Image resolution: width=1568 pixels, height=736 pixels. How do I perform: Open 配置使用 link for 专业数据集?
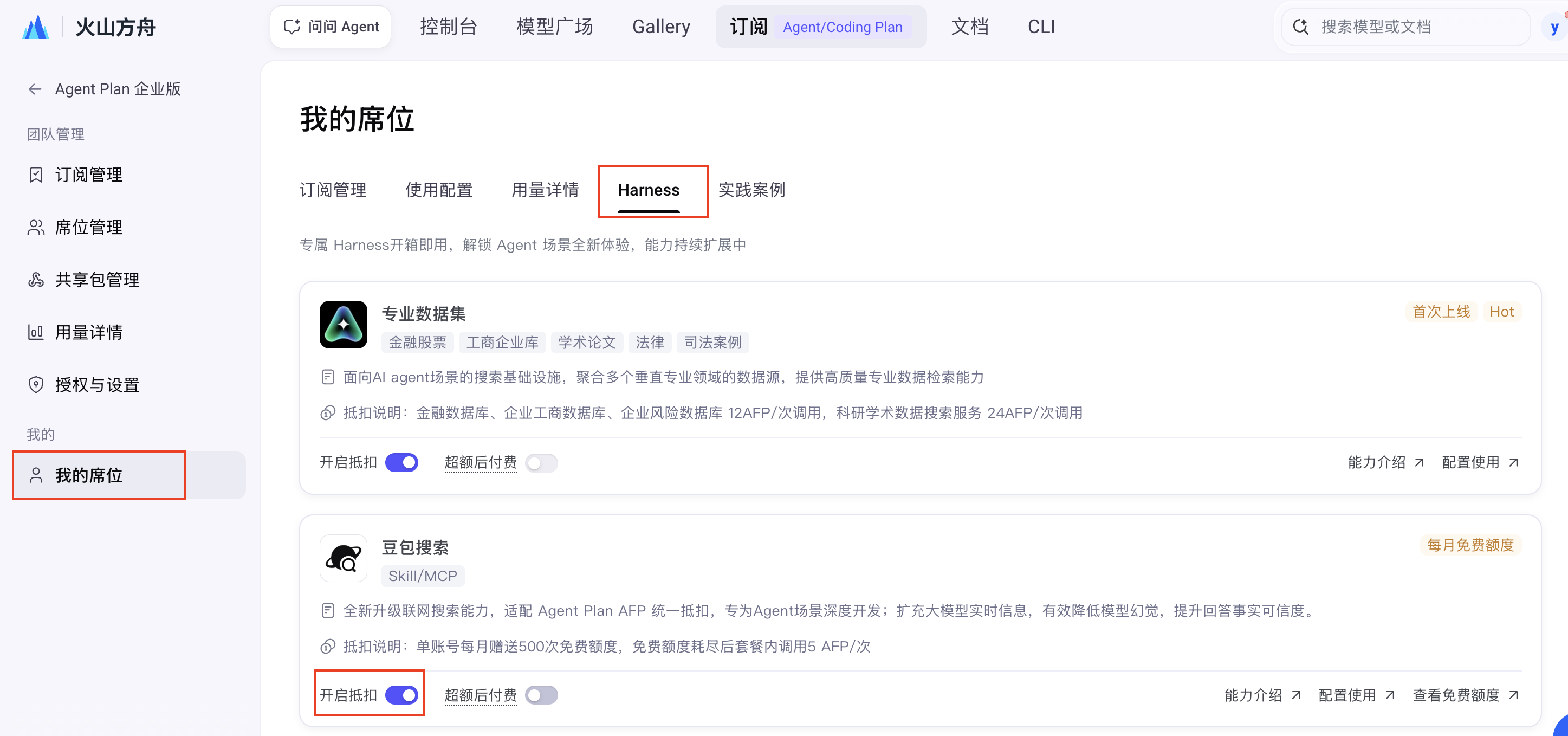(1480, 463)
